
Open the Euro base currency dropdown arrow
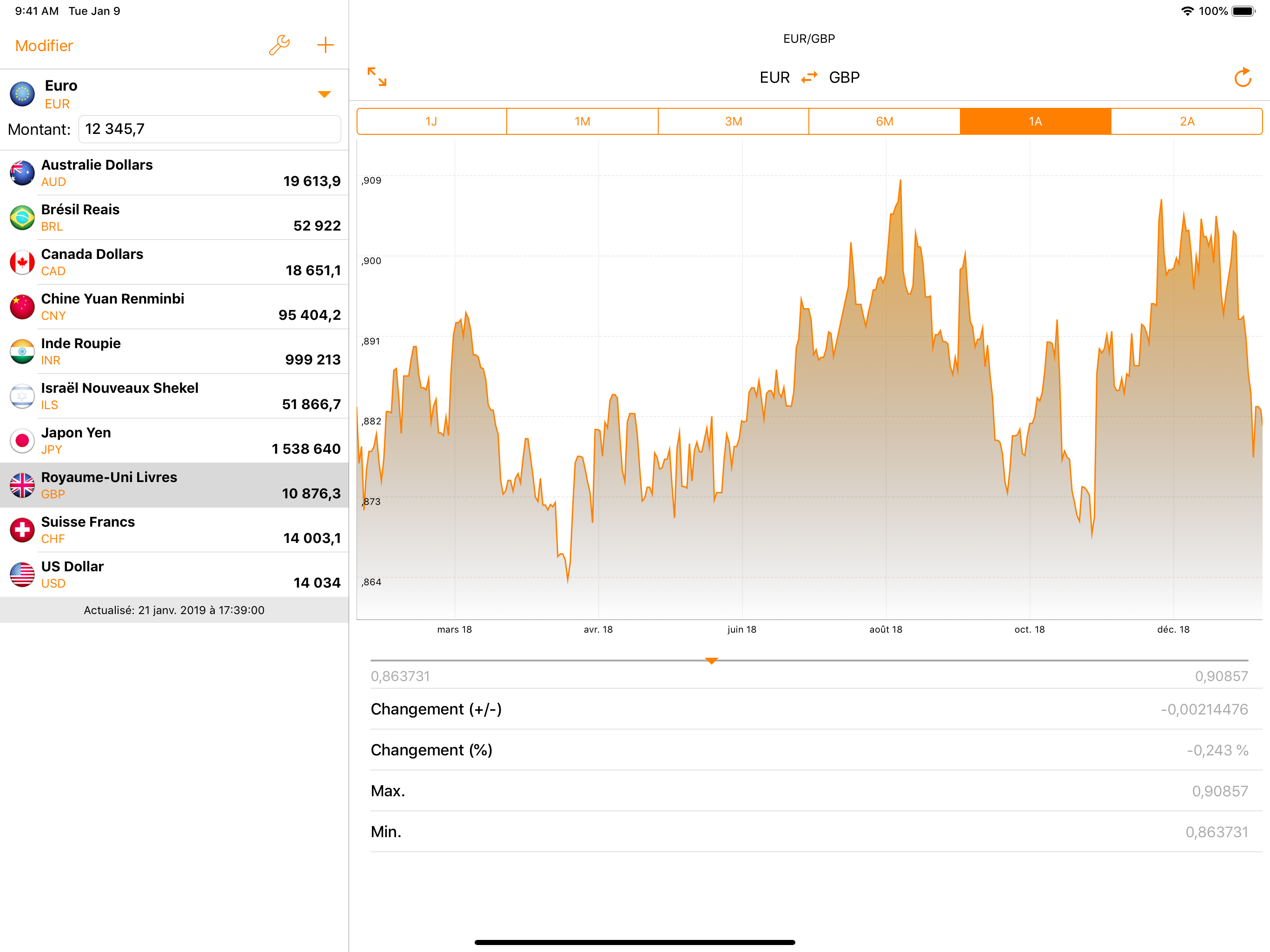[324, 94]
